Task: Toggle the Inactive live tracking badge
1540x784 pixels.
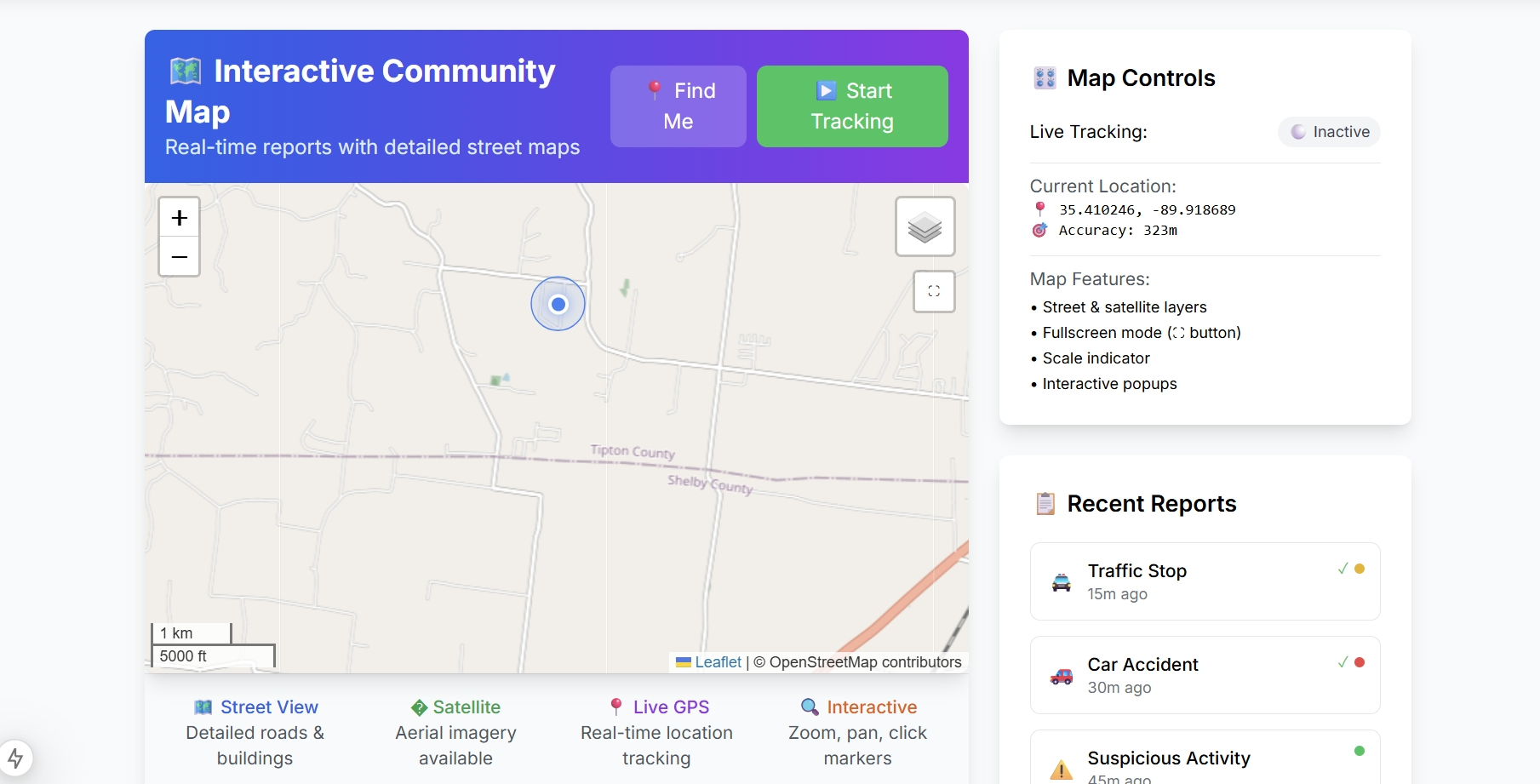Action: (1328, 132)
